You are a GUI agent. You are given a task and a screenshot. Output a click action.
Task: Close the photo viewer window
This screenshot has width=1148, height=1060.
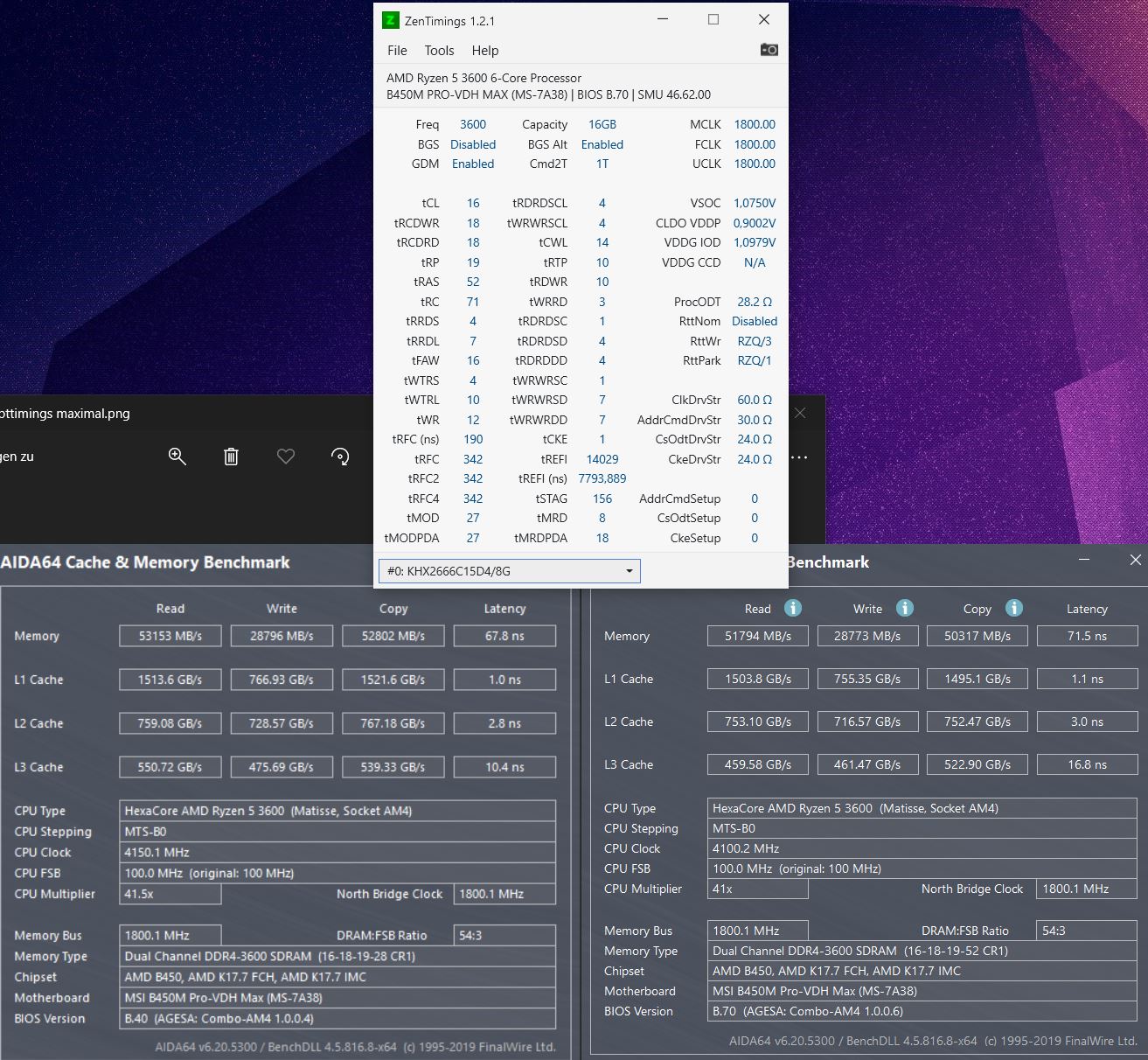[x=800, y=413]
